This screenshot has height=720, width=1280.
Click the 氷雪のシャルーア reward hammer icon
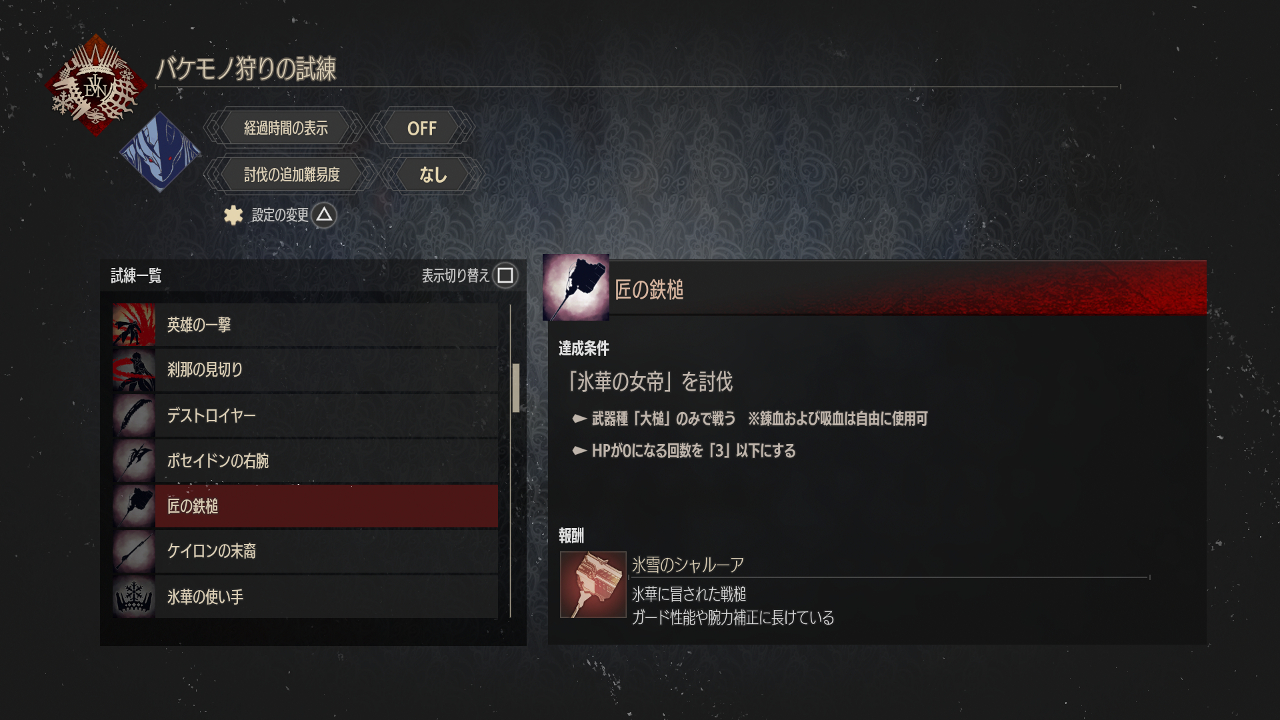tap(593, 584)
